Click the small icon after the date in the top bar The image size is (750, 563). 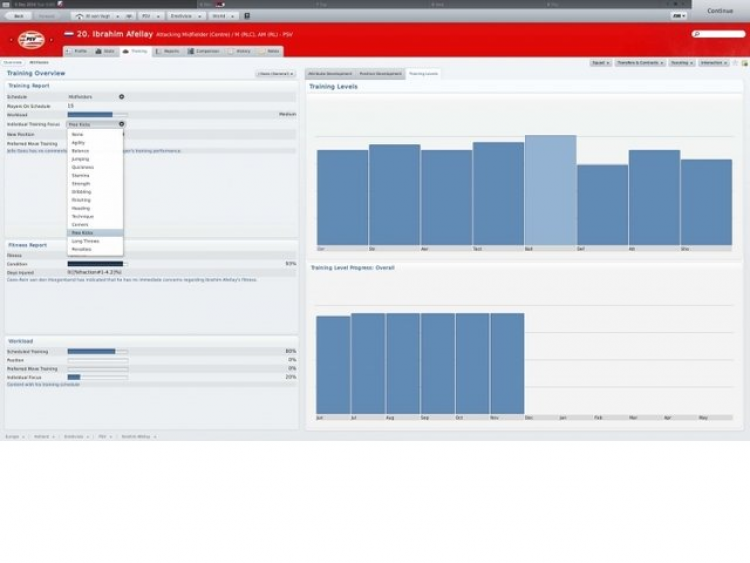[x=60, y=4]
